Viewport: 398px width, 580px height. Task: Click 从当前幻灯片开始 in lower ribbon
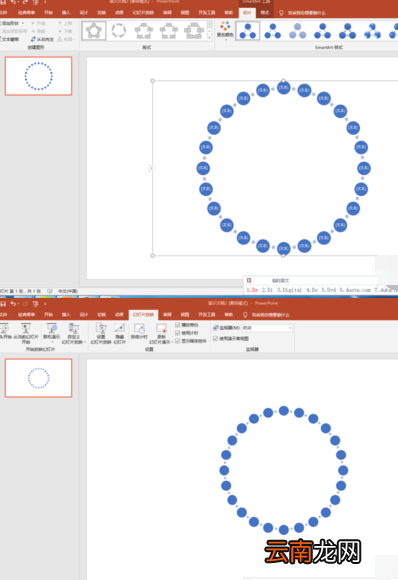pos(26,334)
